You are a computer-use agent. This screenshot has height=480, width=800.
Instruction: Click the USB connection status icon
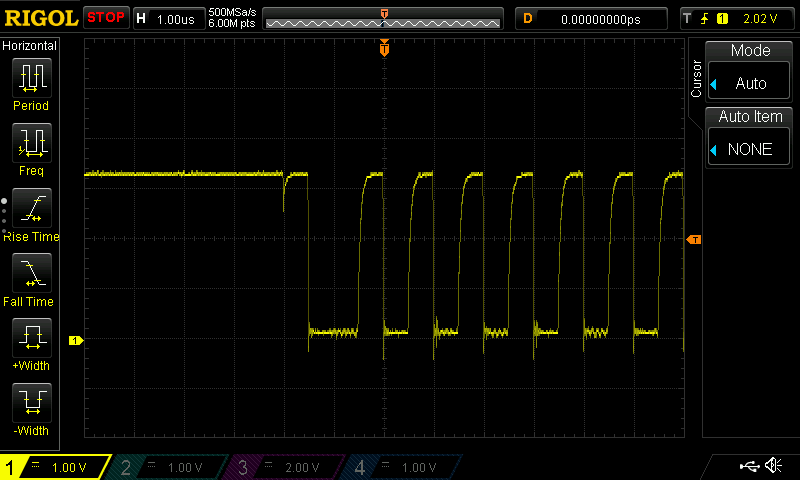pyautogui.click(x=749, y=466)
